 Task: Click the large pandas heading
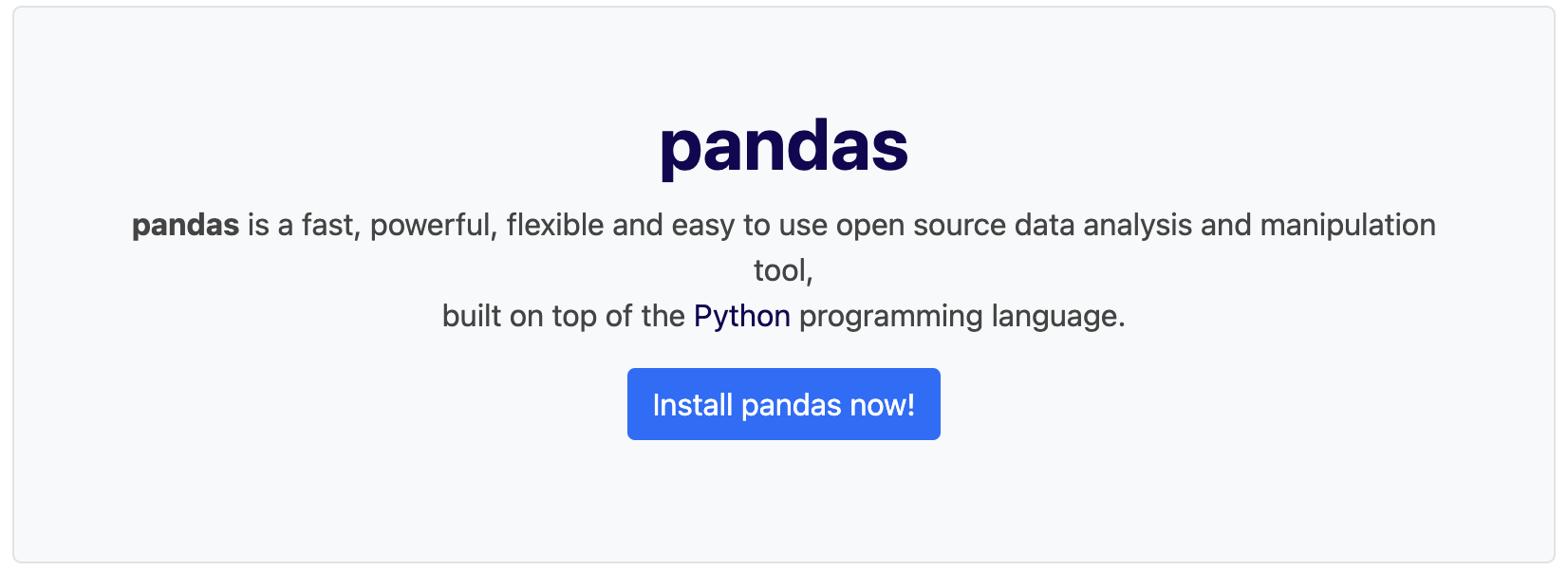(784, 147)
